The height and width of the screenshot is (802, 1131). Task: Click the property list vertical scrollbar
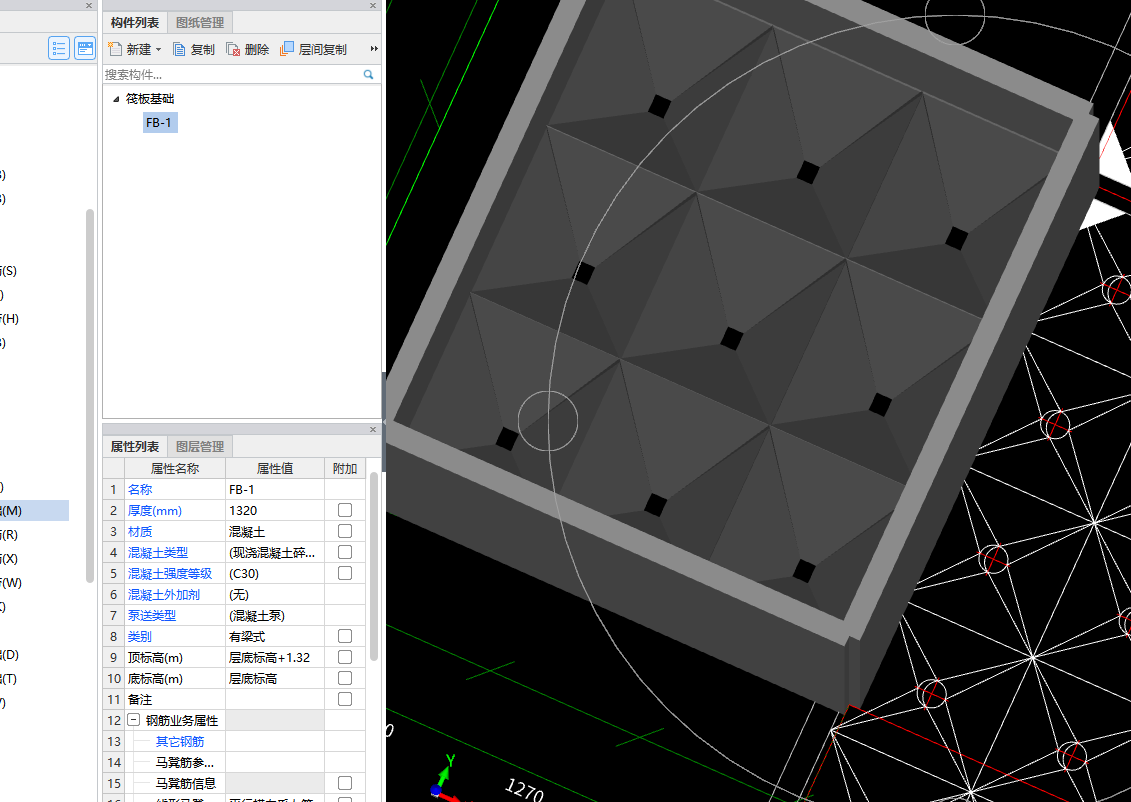point(374,566)
